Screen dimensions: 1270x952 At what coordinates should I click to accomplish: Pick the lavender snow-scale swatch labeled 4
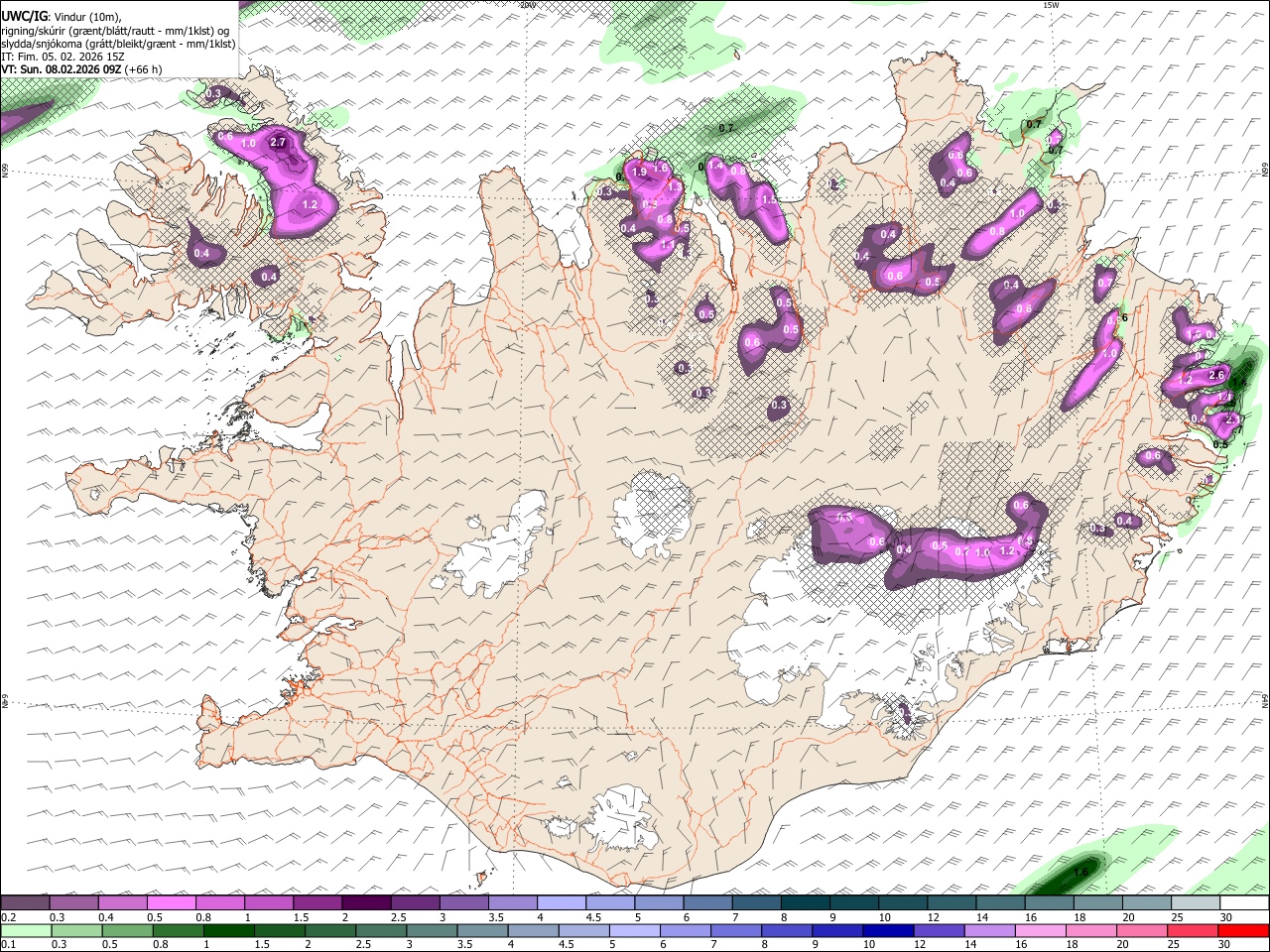[x=561, y=903]
